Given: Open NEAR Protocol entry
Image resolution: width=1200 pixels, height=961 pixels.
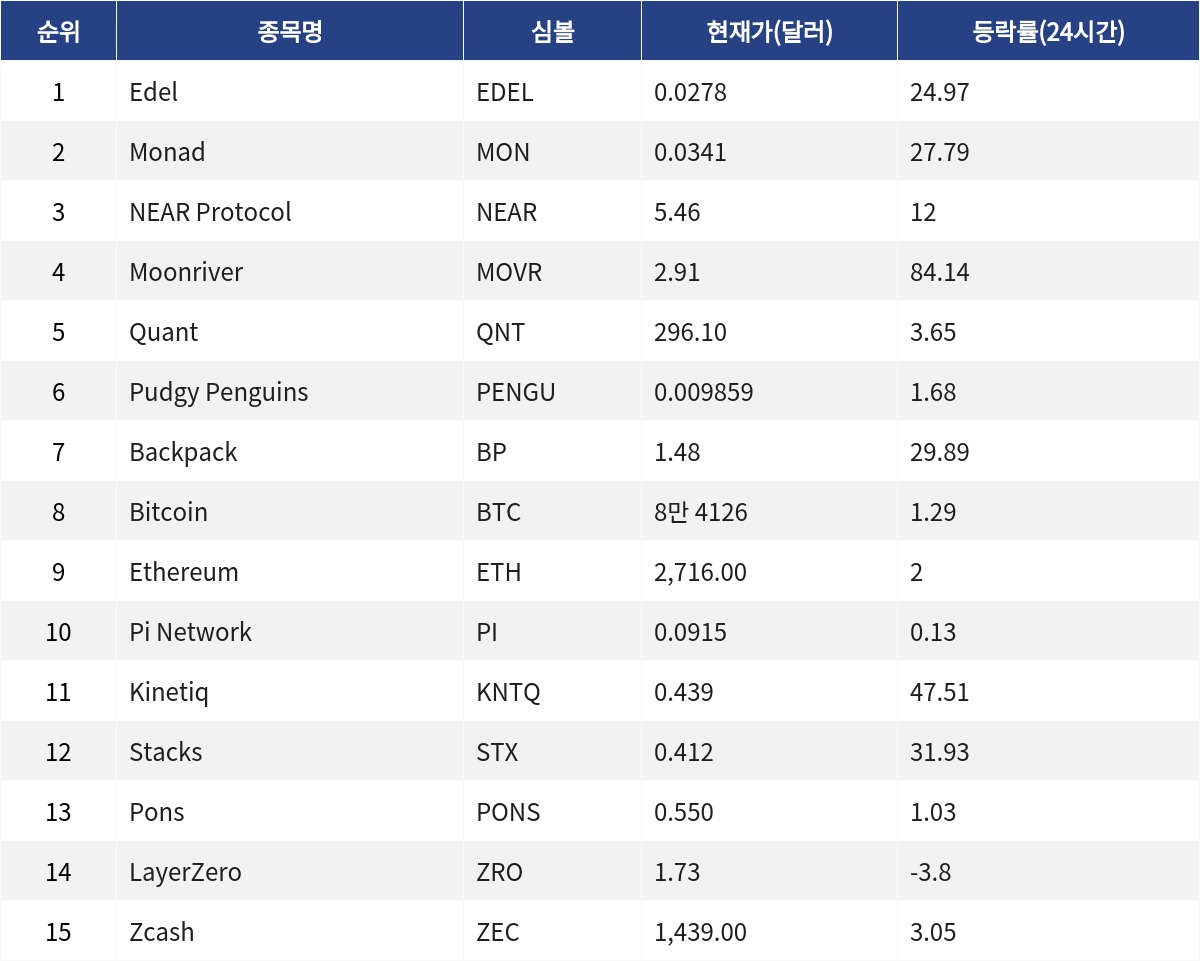Looking at the screenshot, I should pos(210,212).
